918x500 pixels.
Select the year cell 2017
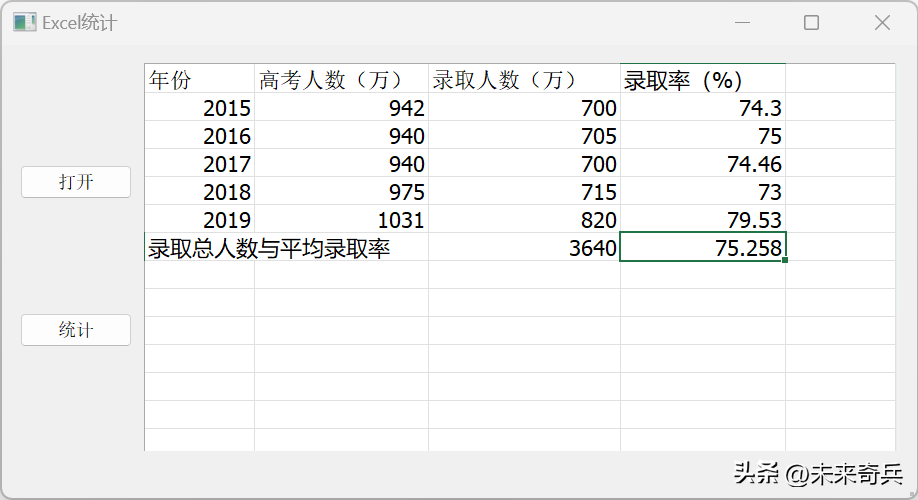[x=200, y=163]
